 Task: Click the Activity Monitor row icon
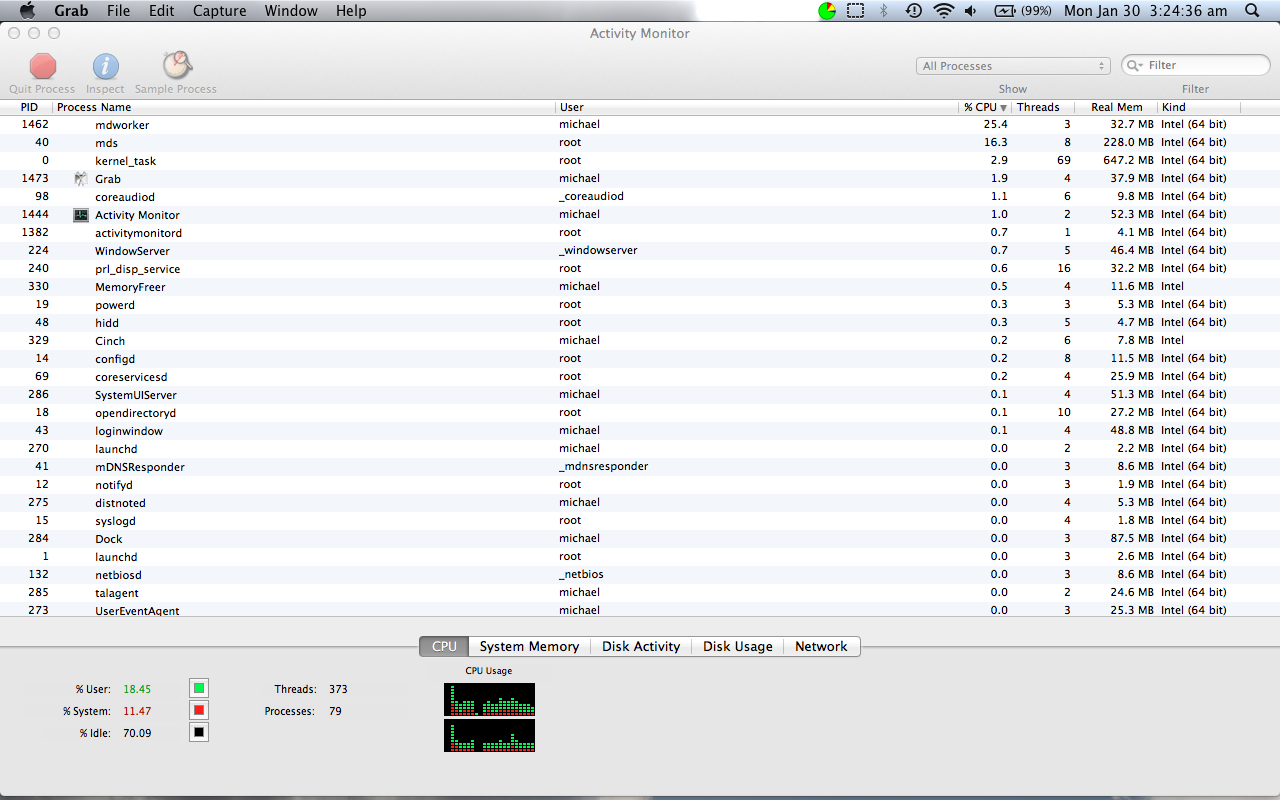point(81,215)
